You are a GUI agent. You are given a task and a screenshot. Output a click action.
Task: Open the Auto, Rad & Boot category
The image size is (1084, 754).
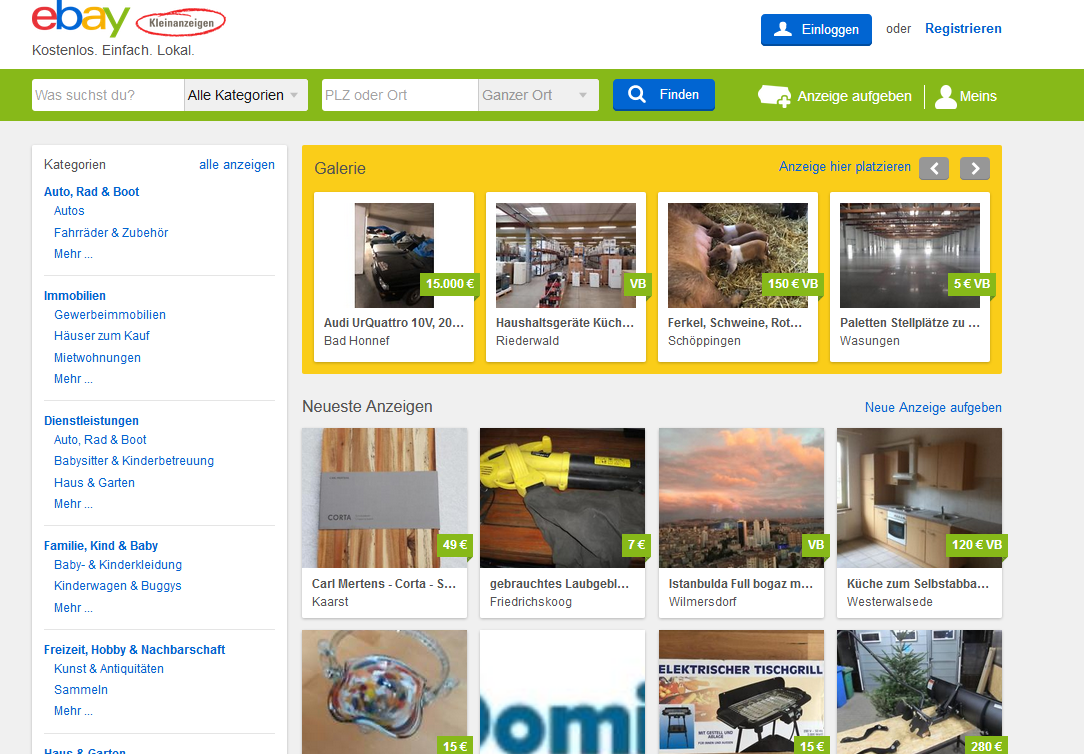pos(91,191)
